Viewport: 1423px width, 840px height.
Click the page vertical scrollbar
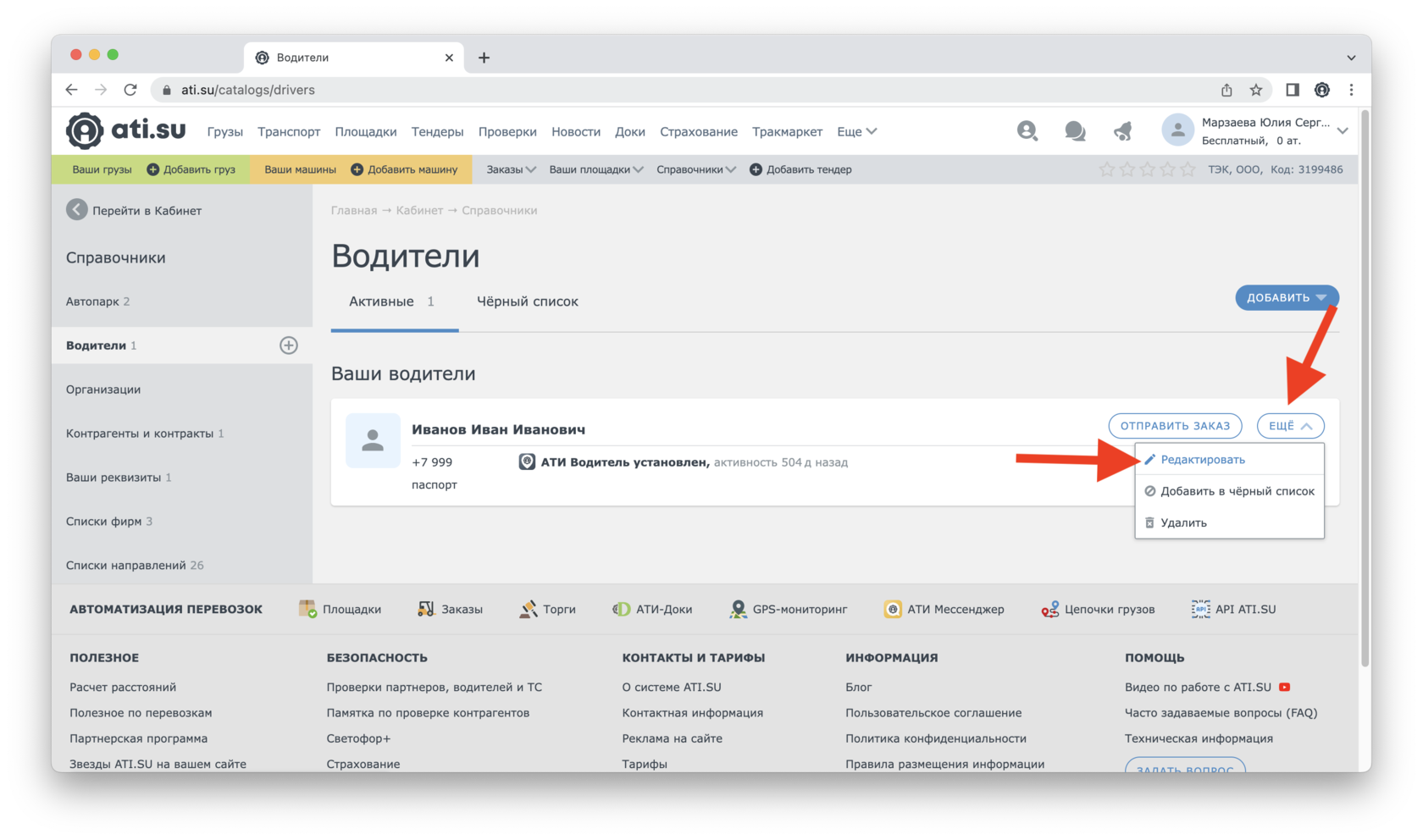1365,390
